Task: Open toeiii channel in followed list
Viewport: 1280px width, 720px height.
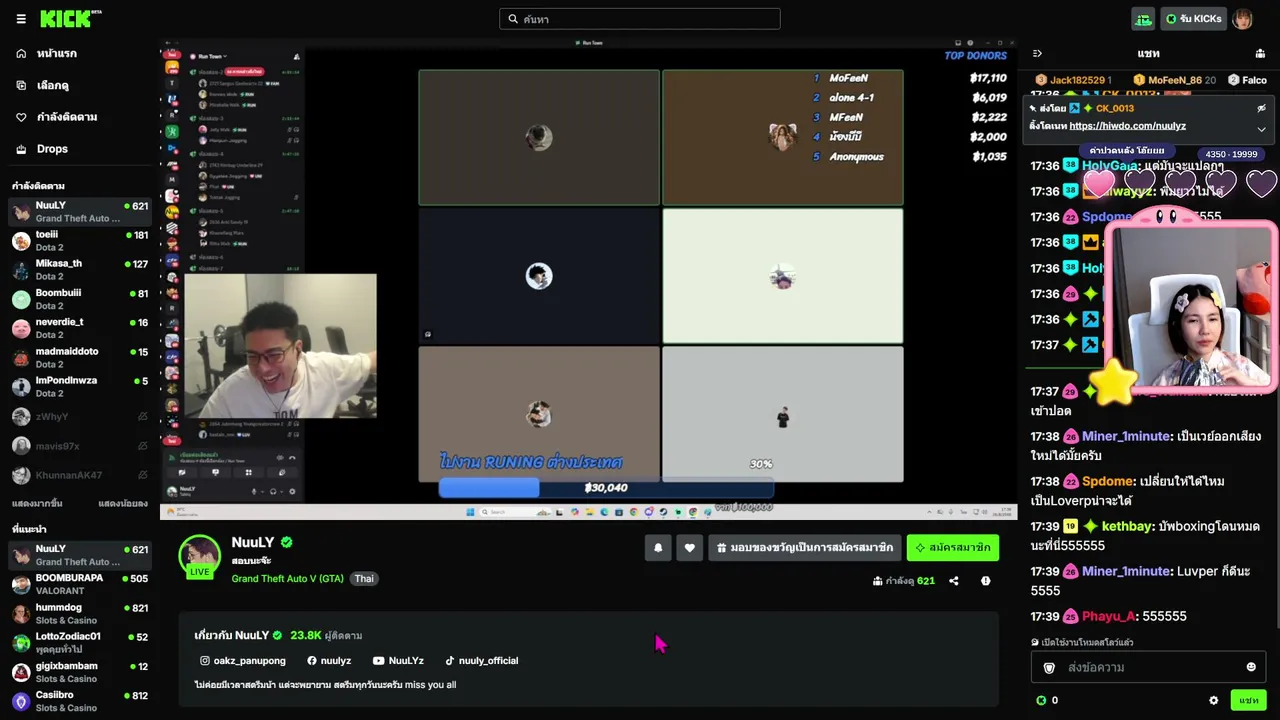Action: click(x=80, y=241)
